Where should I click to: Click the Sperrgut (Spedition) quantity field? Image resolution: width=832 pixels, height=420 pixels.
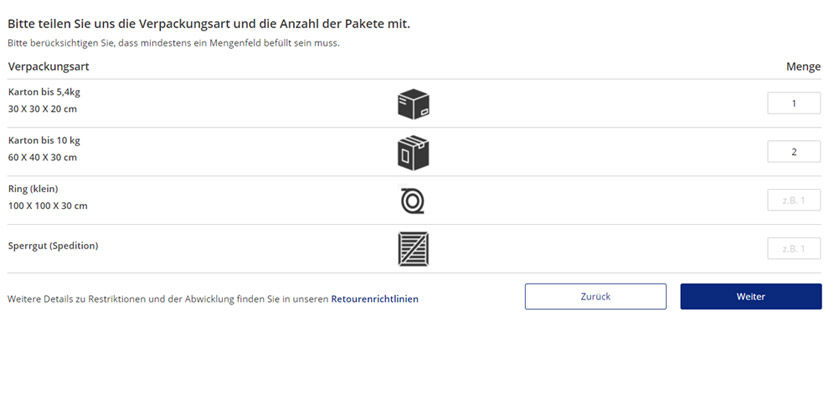pos(794,249)
